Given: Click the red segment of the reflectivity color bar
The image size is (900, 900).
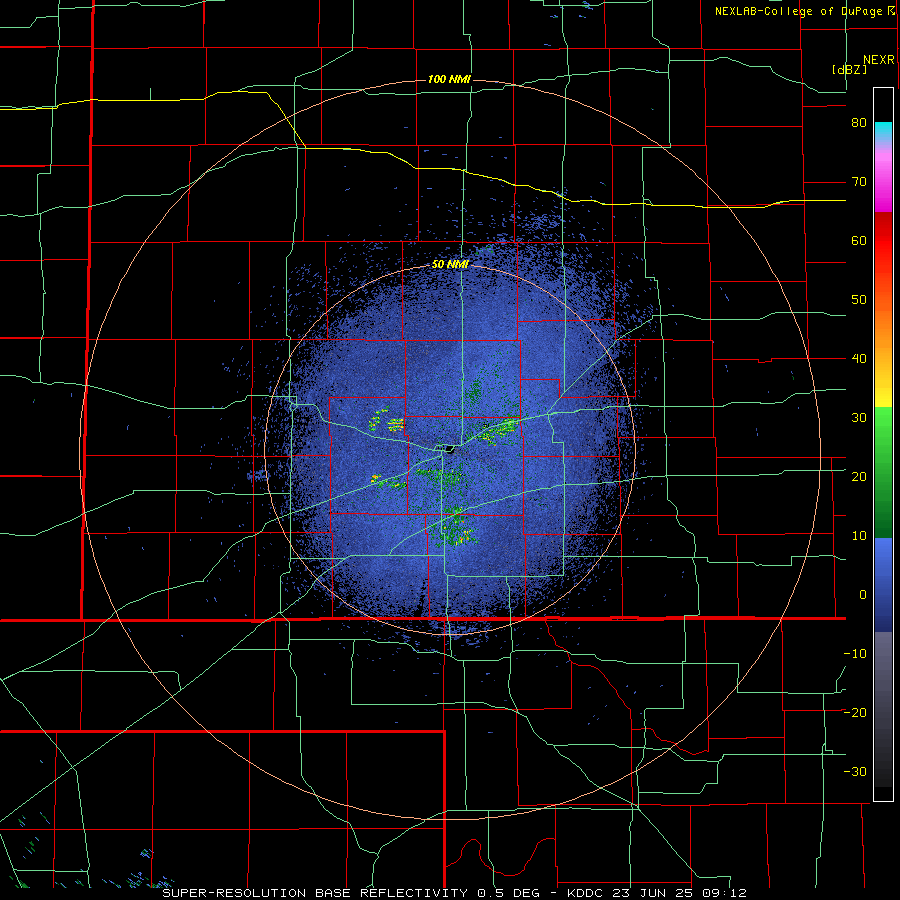Looking at the screenshot, I should click(883, 240).
